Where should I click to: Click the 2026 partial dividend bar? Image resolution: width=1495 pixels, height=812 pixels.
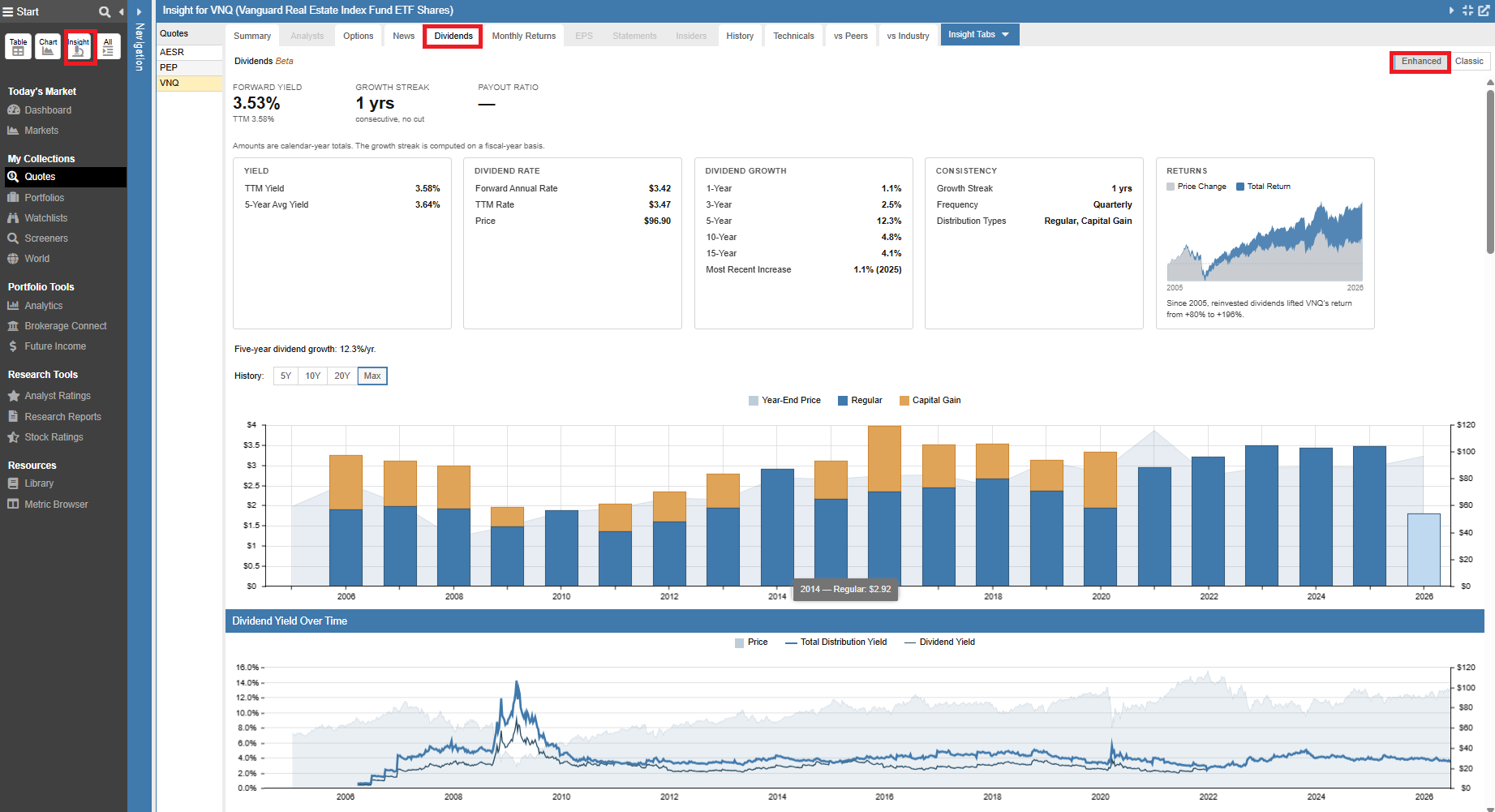pyautogui.click(x=1424, y=549)
